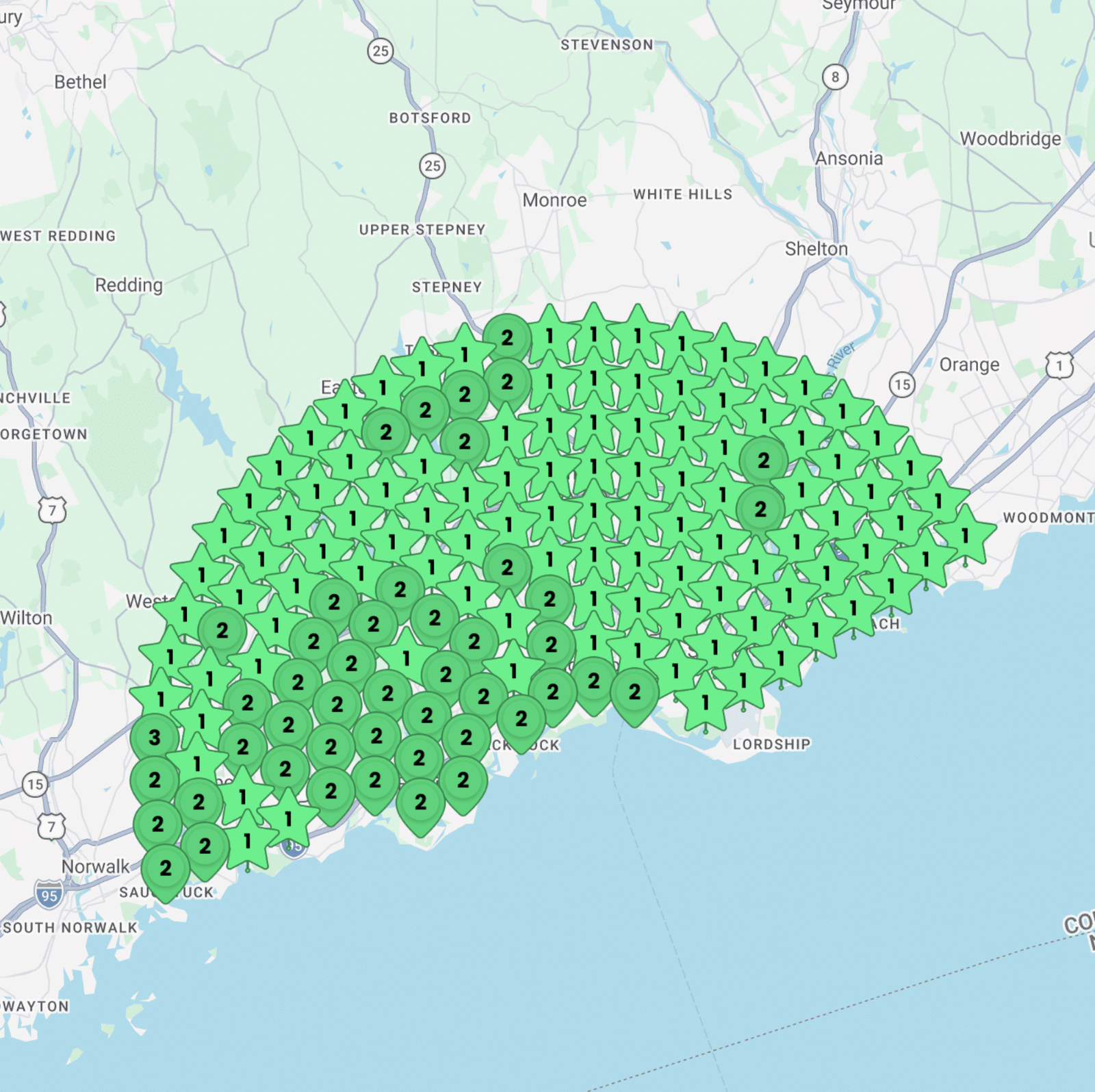This screenshot has width=1095, height=1092.
Task: Click the Redding town label
Action: coord(129,285)
